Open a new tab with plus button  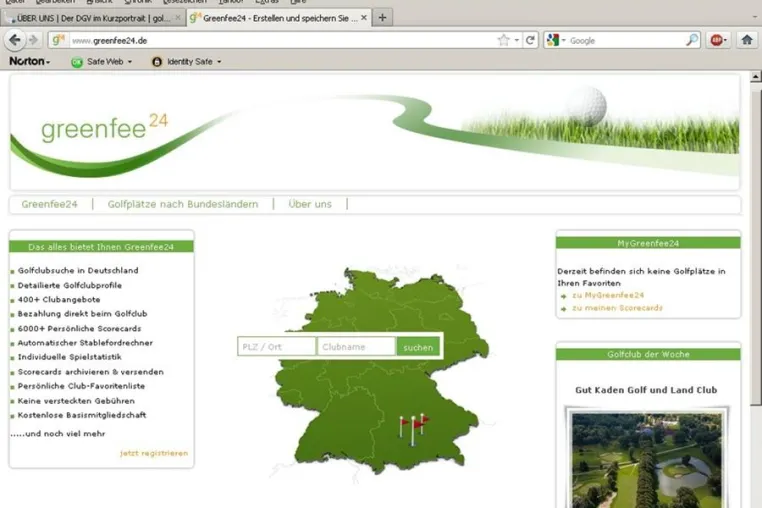(x=382, y=18)
